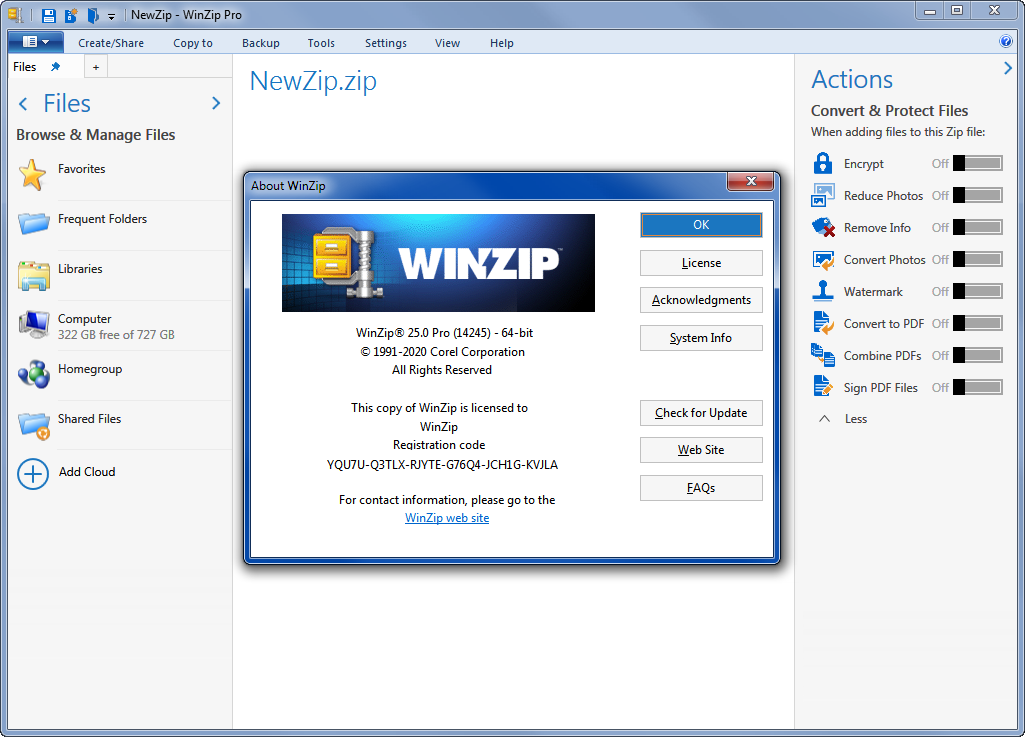Image resolution: width=1025 pixels, height=737 pixels.
Task: Click the License button
Action: coord(701,263)
